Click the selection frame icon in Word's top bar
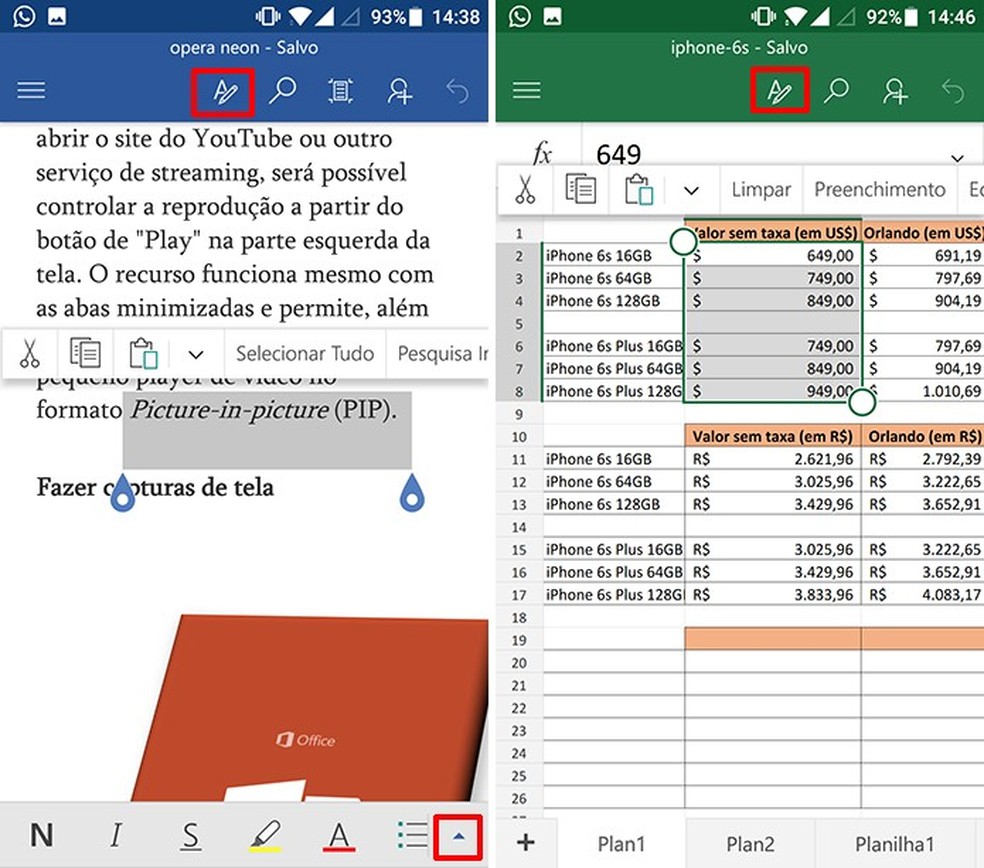Image resolution: width=984 pixels, height=868 pixels. point(340,91)
